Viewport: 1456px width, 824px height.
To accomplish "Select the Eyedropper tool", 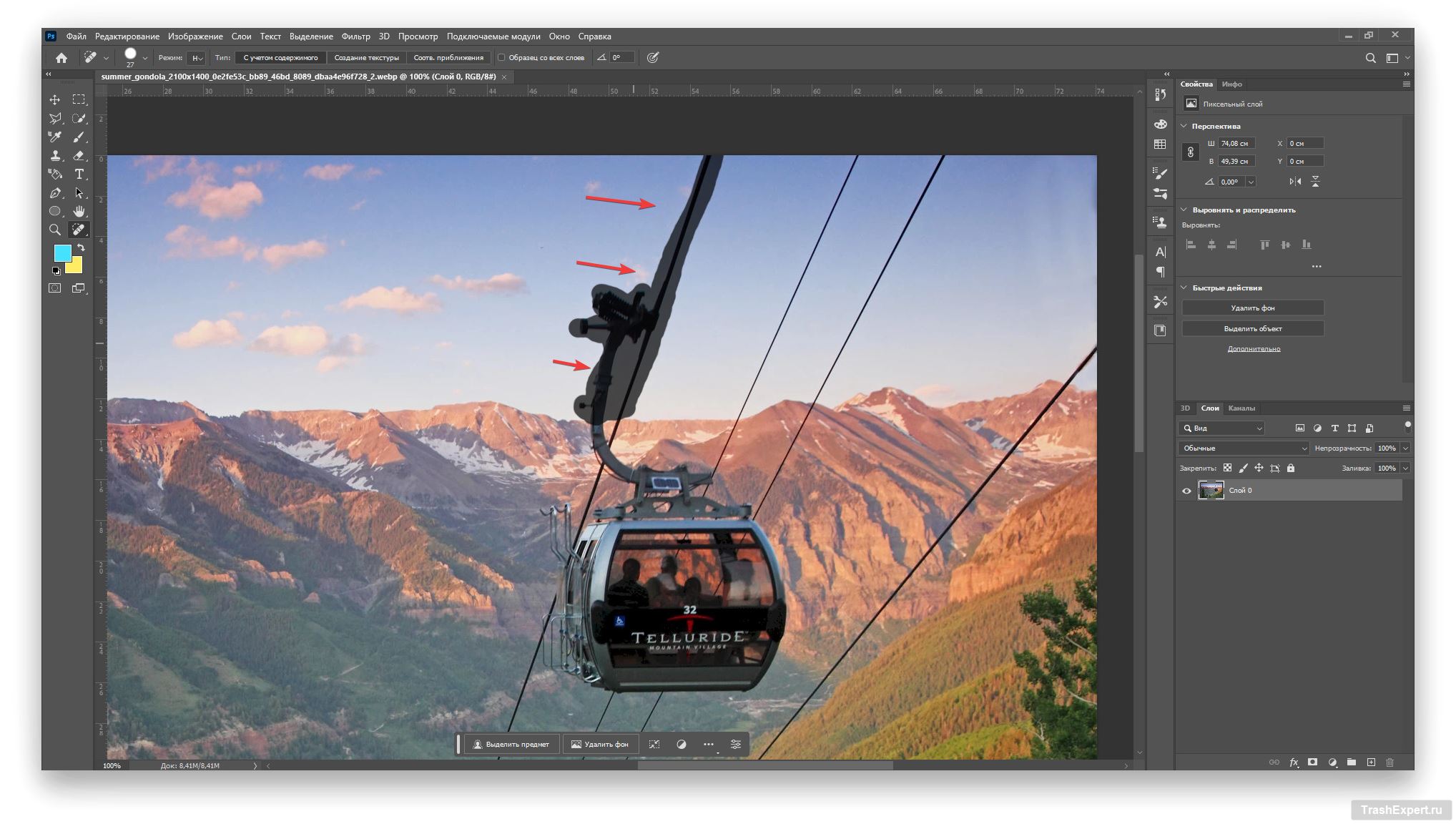I will pyautogui.click(x=55, y=137).
